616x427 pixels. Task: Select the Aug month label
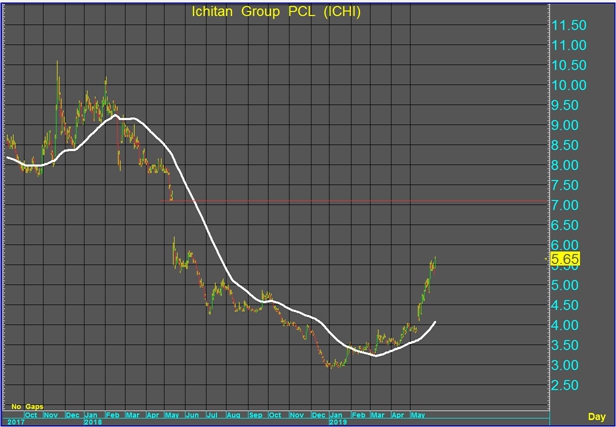(x=233, y=415)
